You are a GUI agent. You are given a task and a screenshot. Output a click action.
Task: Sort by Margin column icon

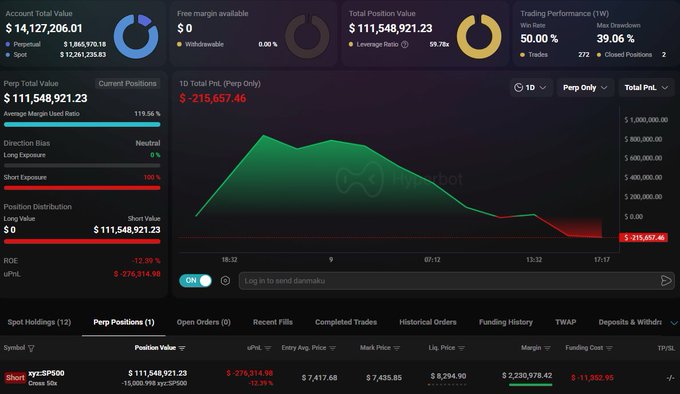547,348
